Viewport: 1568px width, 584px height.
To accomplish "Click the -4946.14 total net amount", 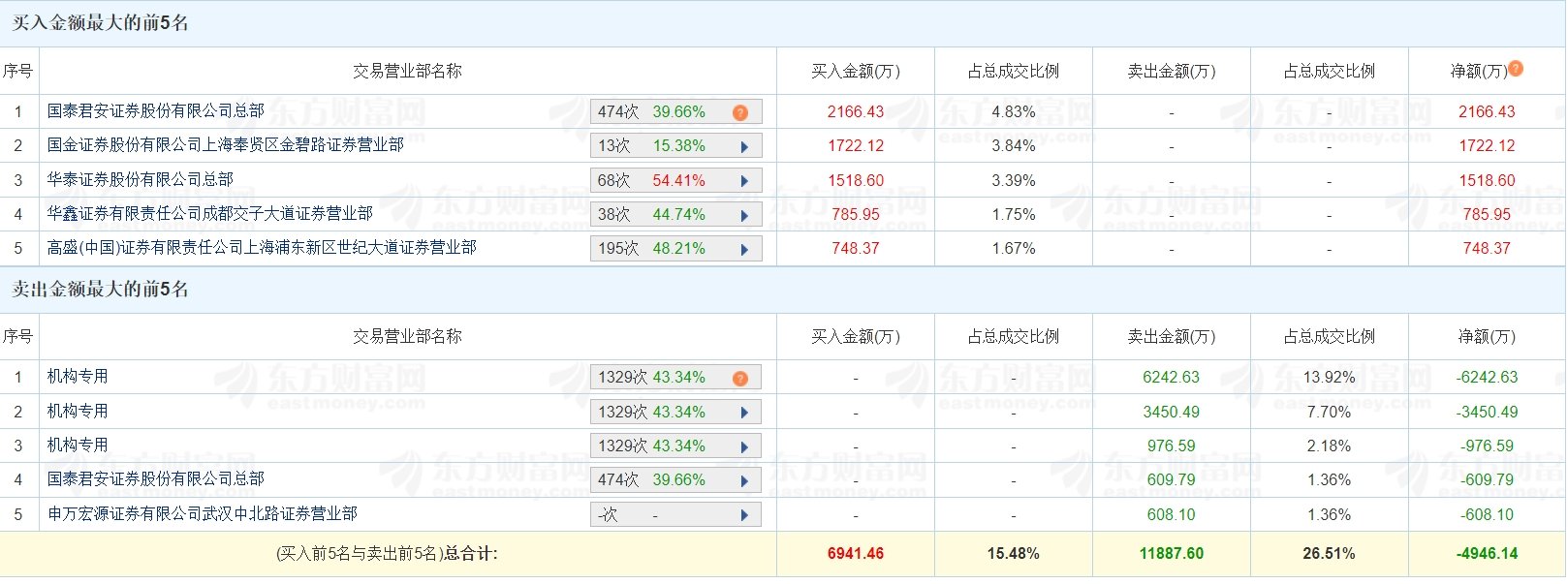I will 1488,554.
